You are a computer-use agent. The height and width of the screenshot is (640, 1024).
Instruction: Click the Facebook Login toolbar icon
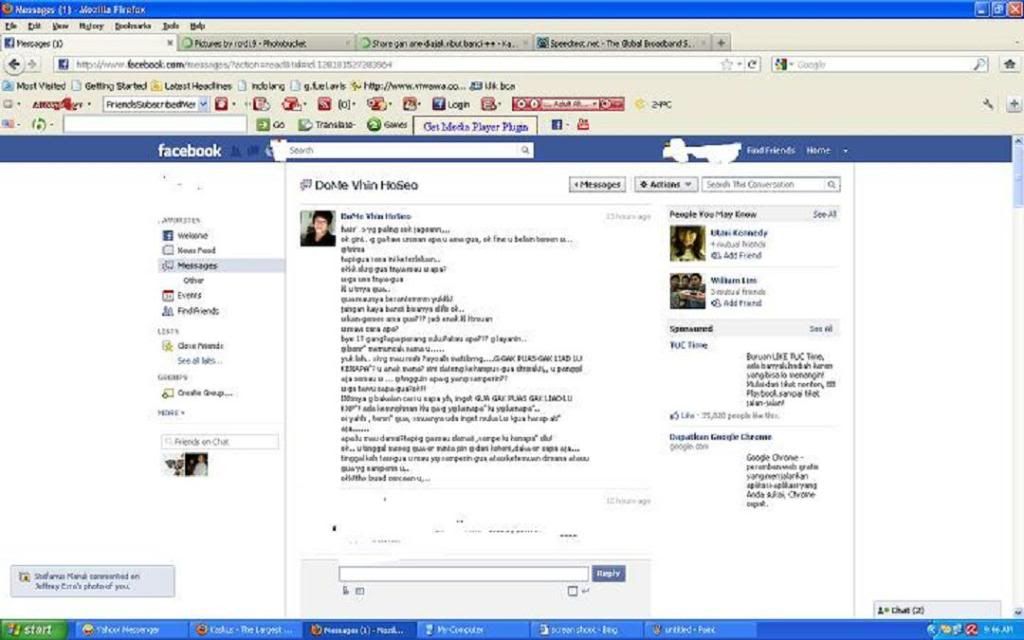(x=451, y=104)
